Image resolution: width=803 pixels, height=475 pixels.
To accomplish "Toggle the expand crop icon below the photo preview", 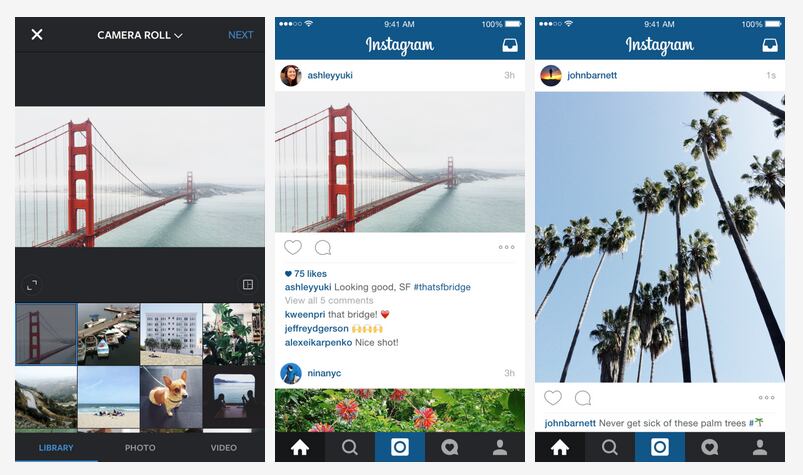I will click(32, 285).
